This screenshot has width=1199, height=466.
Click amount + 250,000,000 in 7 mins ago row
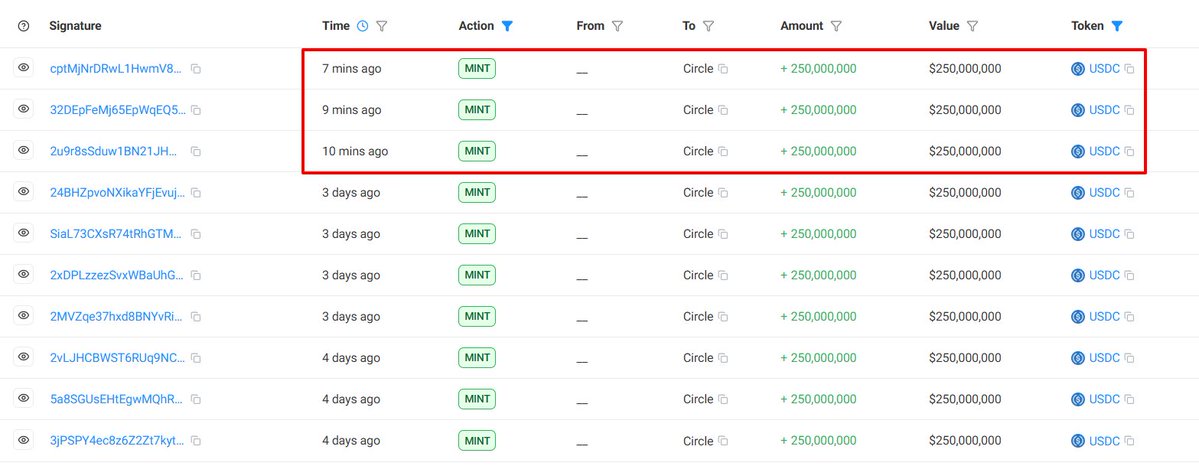(818, 69)
